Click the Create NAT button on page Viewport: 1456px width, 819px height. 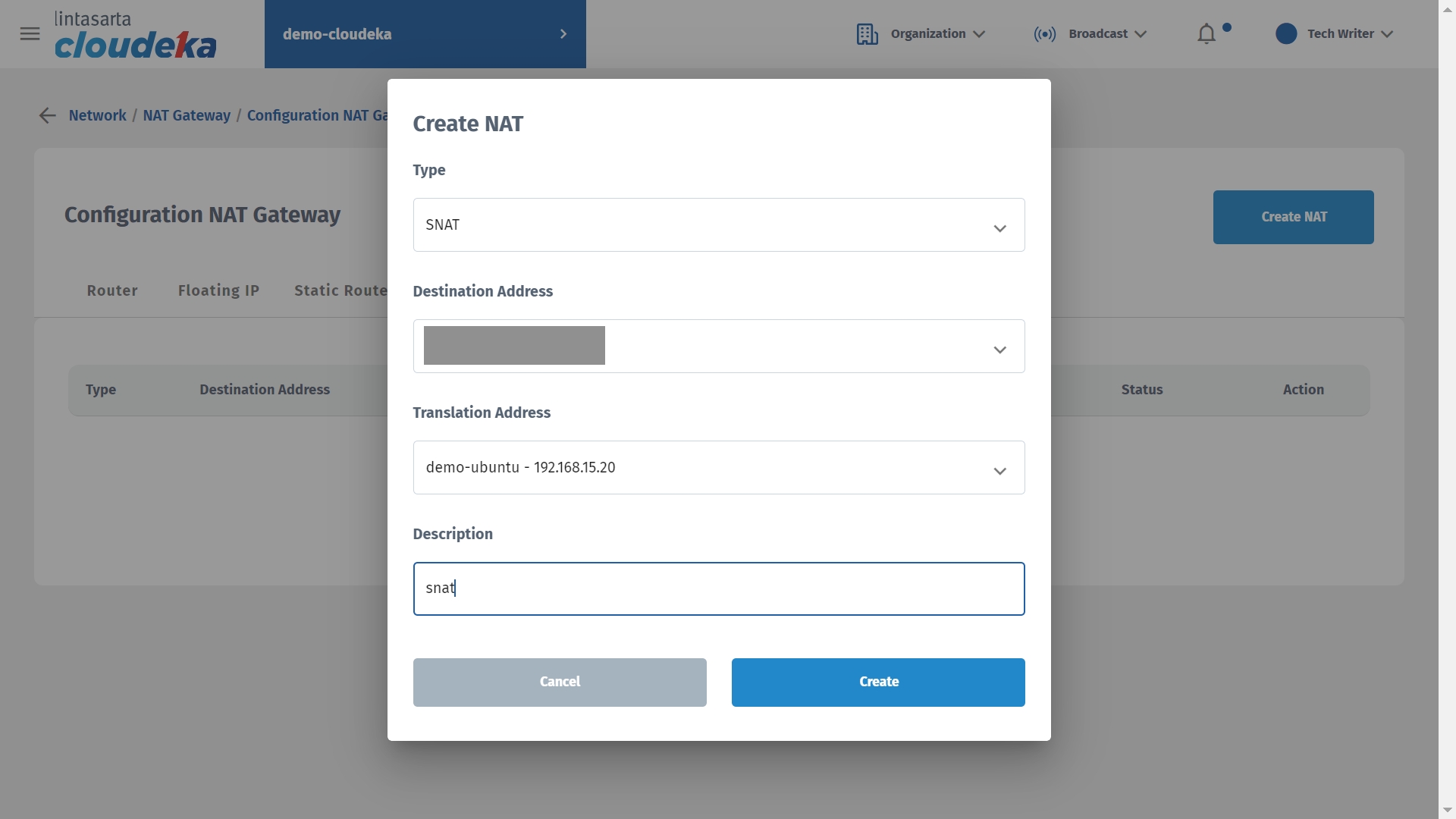[1293, 217]
